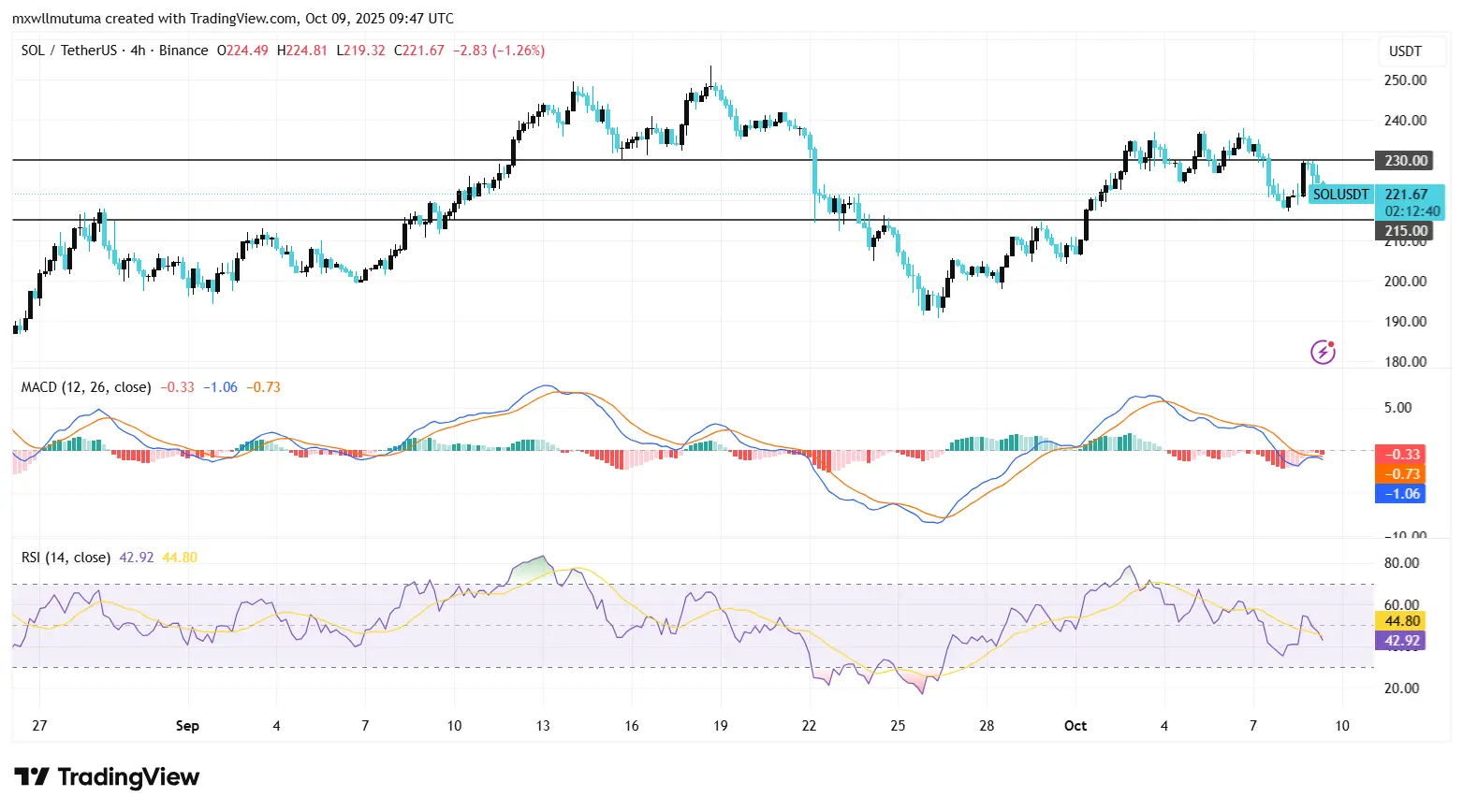Open the RSI (14, close) indicator legend
1463x812 pixels.
click(66, 558)
